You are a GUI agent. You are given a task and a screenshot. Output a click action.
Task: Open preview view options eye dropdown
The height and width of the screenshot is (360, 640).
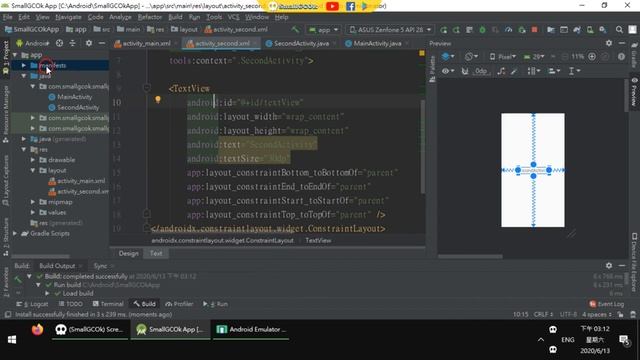[447, 71]
